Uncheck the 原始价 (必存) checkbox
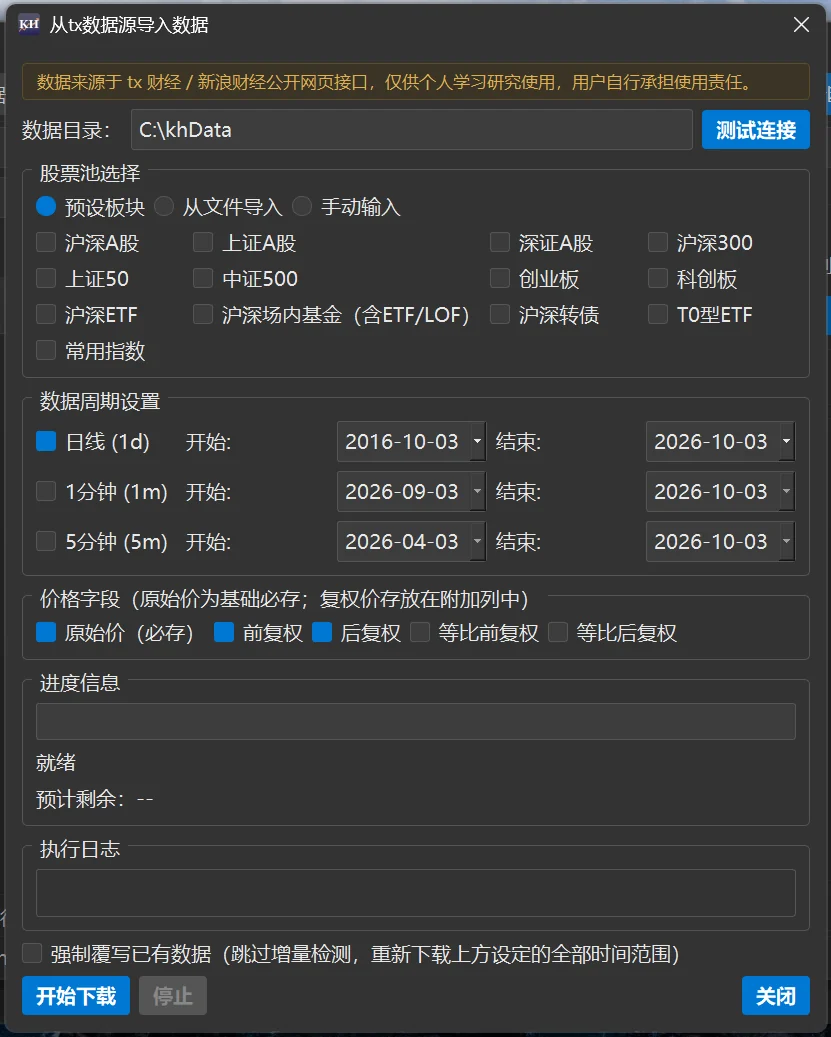Screen dimensions: 831x1037 46,632
